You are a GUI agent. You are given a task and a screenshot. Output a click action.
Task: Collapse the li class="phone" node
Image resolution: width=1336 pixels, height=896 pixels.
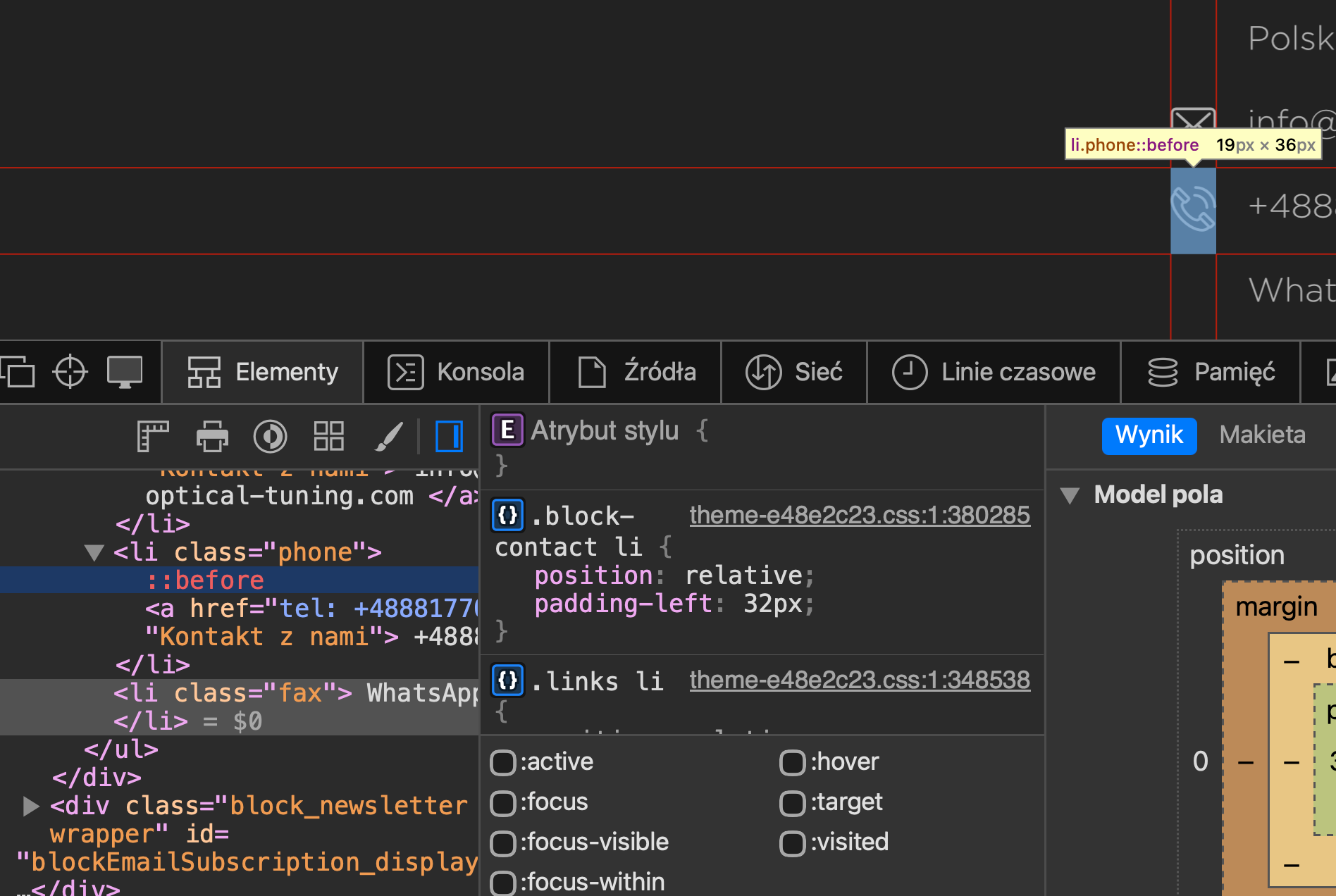94,552
